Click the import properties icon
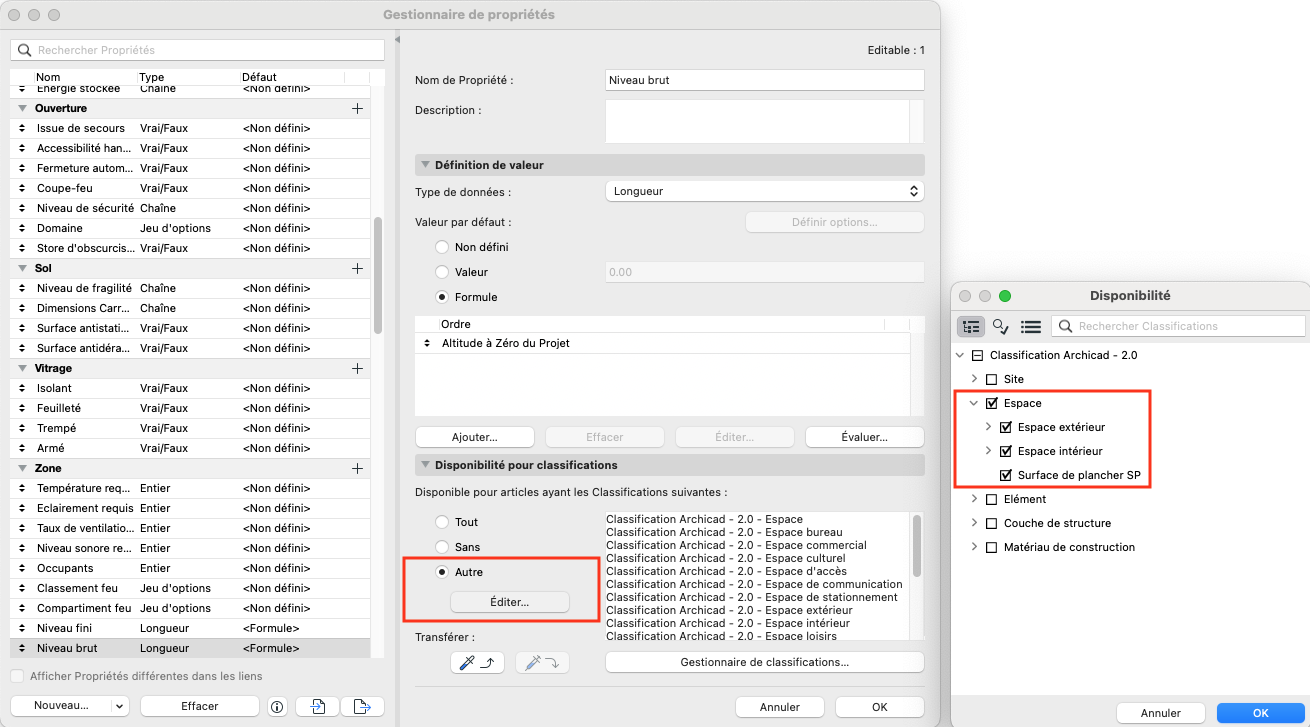The image size is (1310, 727). point(317,706)
